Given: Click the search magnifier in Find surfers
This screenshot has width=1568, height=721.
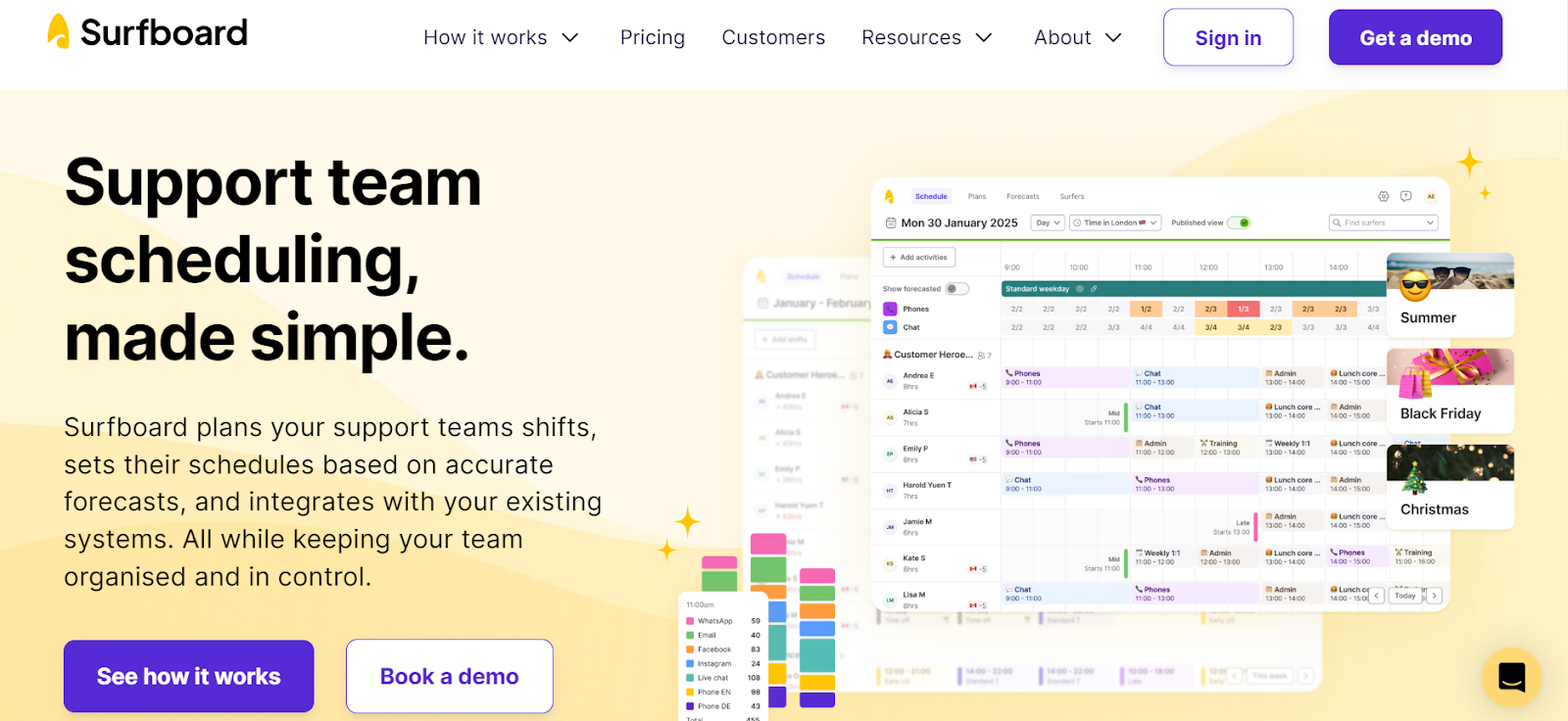Looking at the screenshot, I should pyautogui.click(x=1337, y=223).
